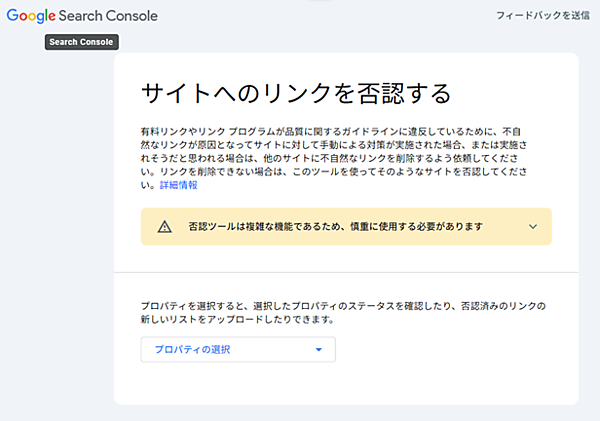Click the heading サイトへのリンクを否認する

[296, 94]
